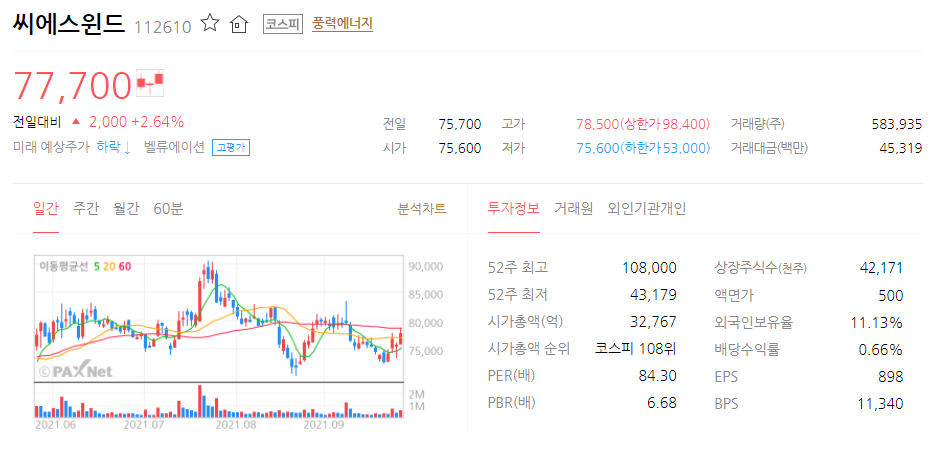The width and height of the screenshot is (935, 451).
Task: Click the 벨류에이션 label
Action: pos(174,147)
